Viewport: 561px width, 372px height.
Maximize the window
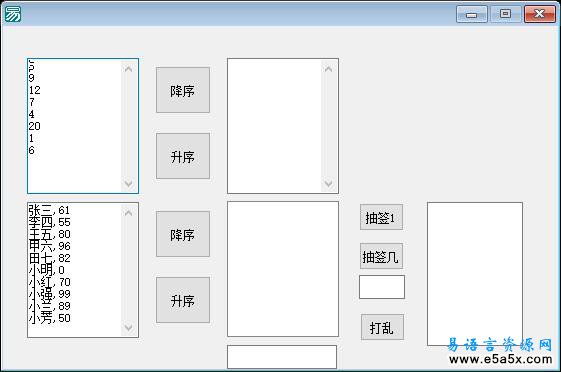(505, 14)
